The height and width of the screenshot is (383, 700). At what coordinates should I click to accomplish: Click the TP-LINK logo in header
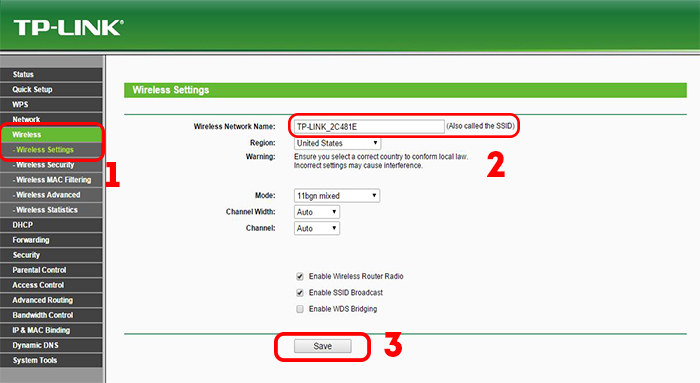click(x=68, y=28)
